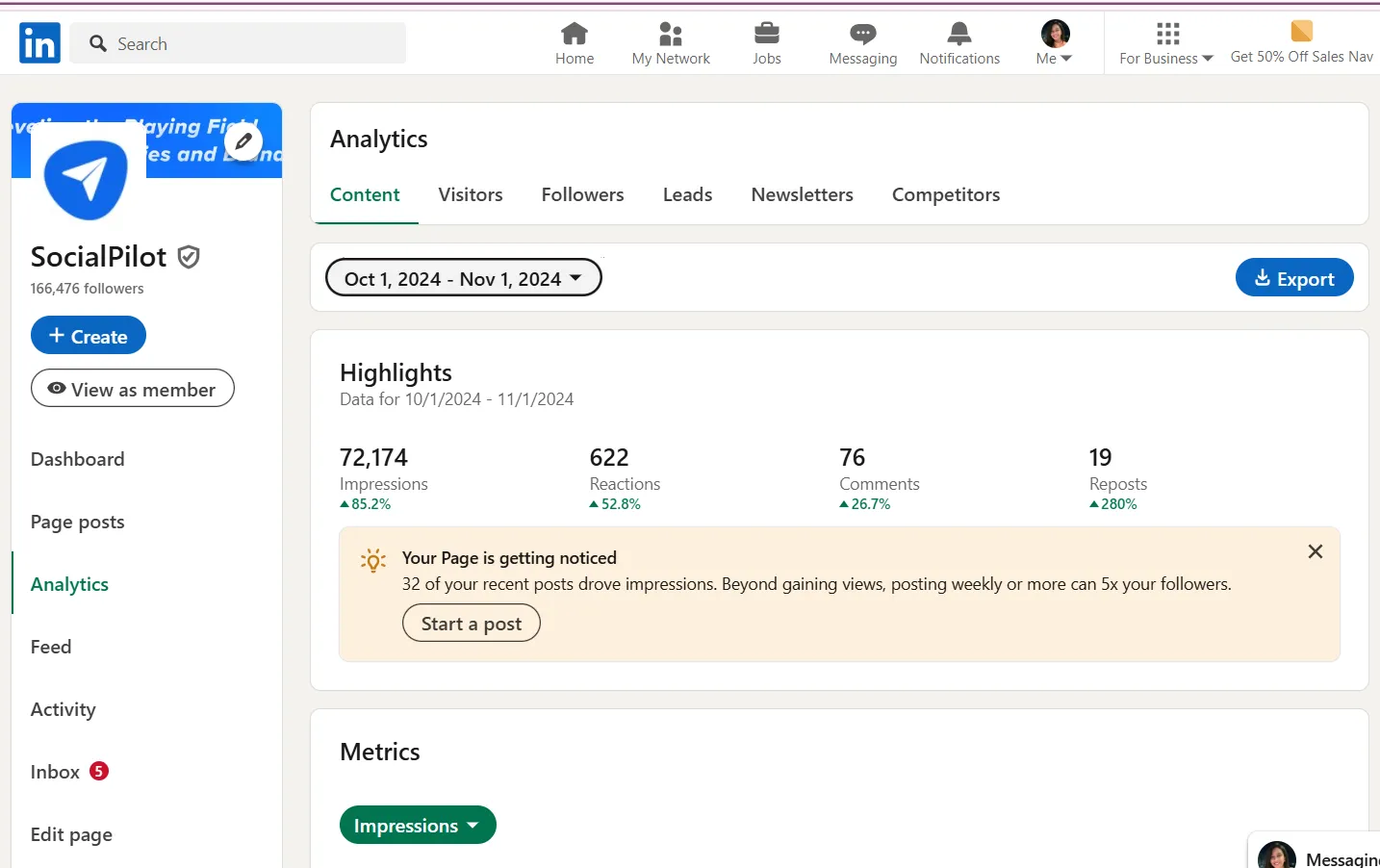The width and height of the screenshot is (1380, 868).
Task: Click the SocialPilot page logo
Action: click(x=88, y=180)
